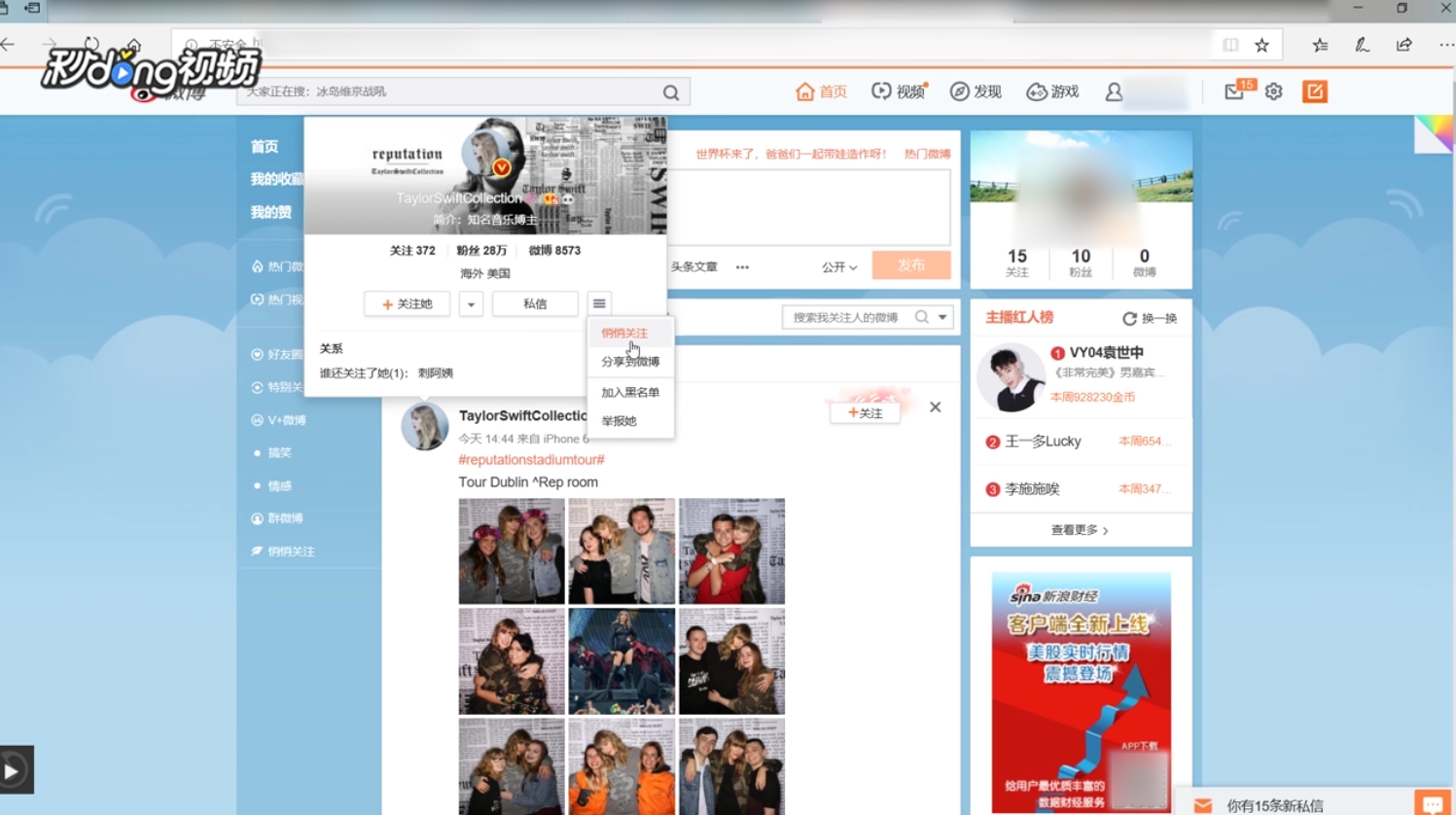Image resolution: width=1456 pixels, height=815 pixels.
Task: Click 10 粉丝 count on own profile card
Action: coord(1081,263)
